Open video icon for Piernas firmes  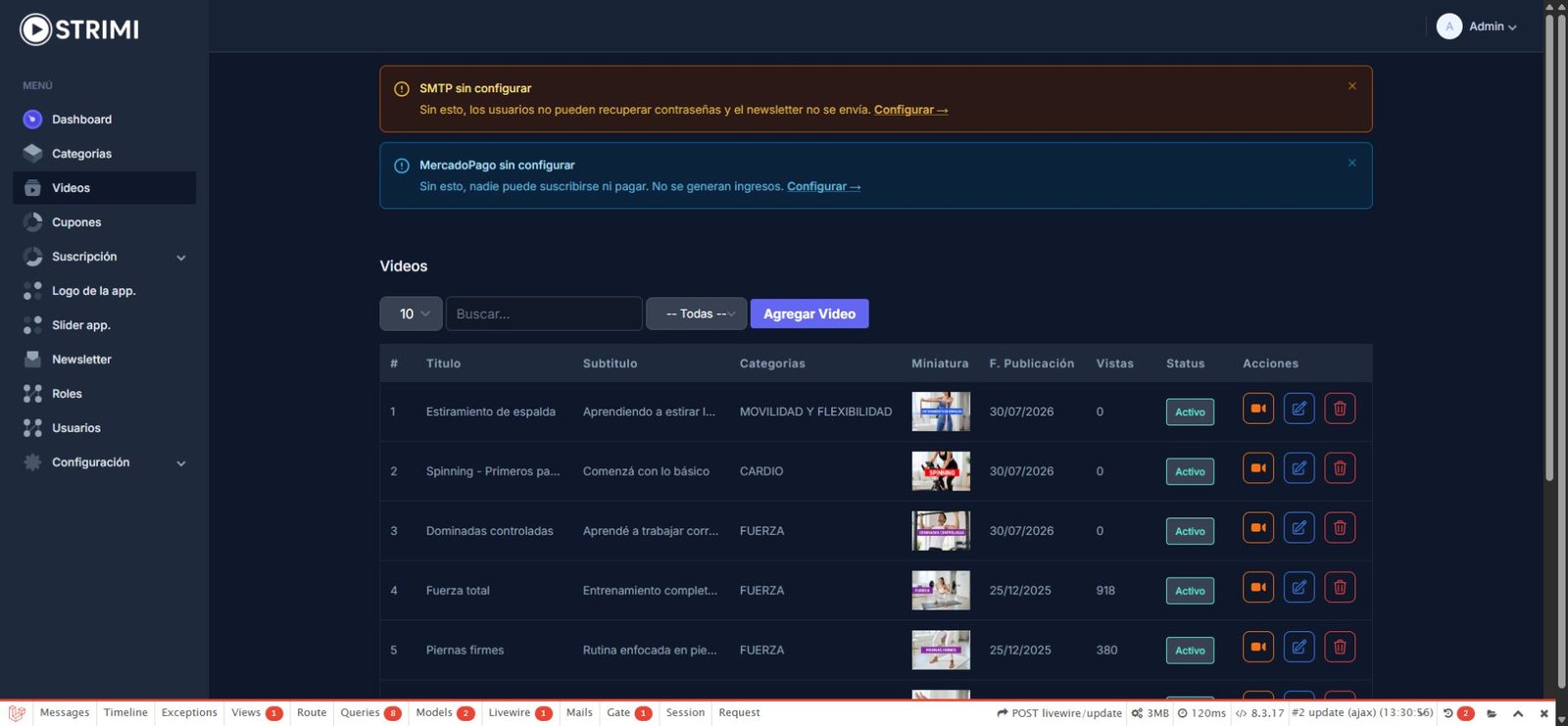tap(1258, 648)
